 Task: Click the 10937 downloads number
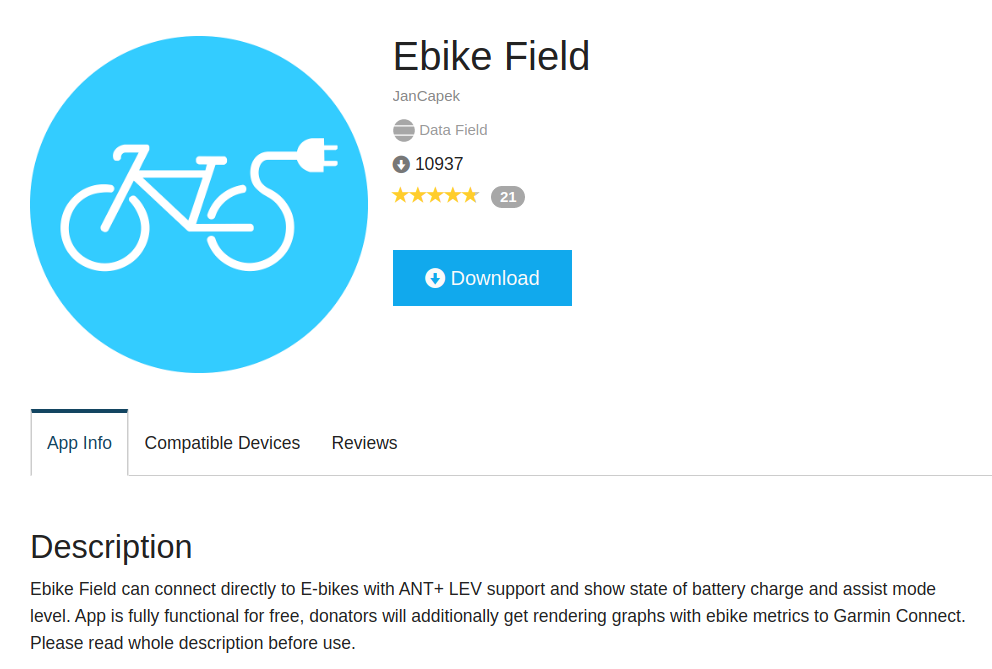pyautogui.click(x=439, y=165)
